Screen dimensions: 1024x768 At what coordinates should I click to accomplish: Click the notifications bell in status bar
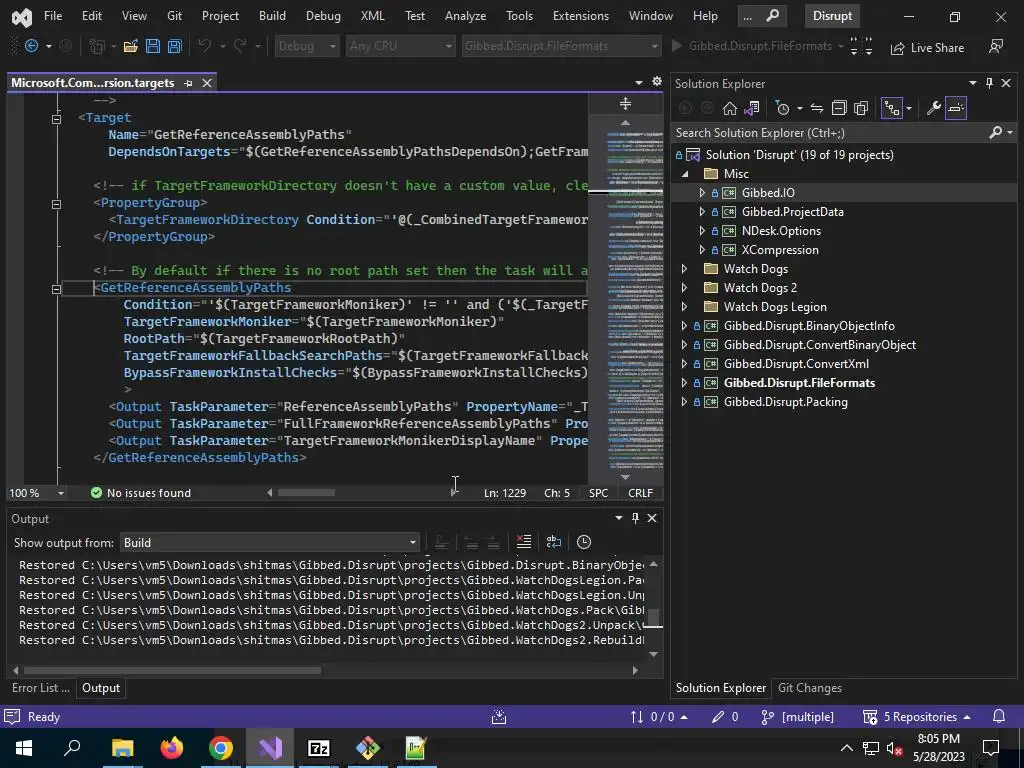coord(999,716)
